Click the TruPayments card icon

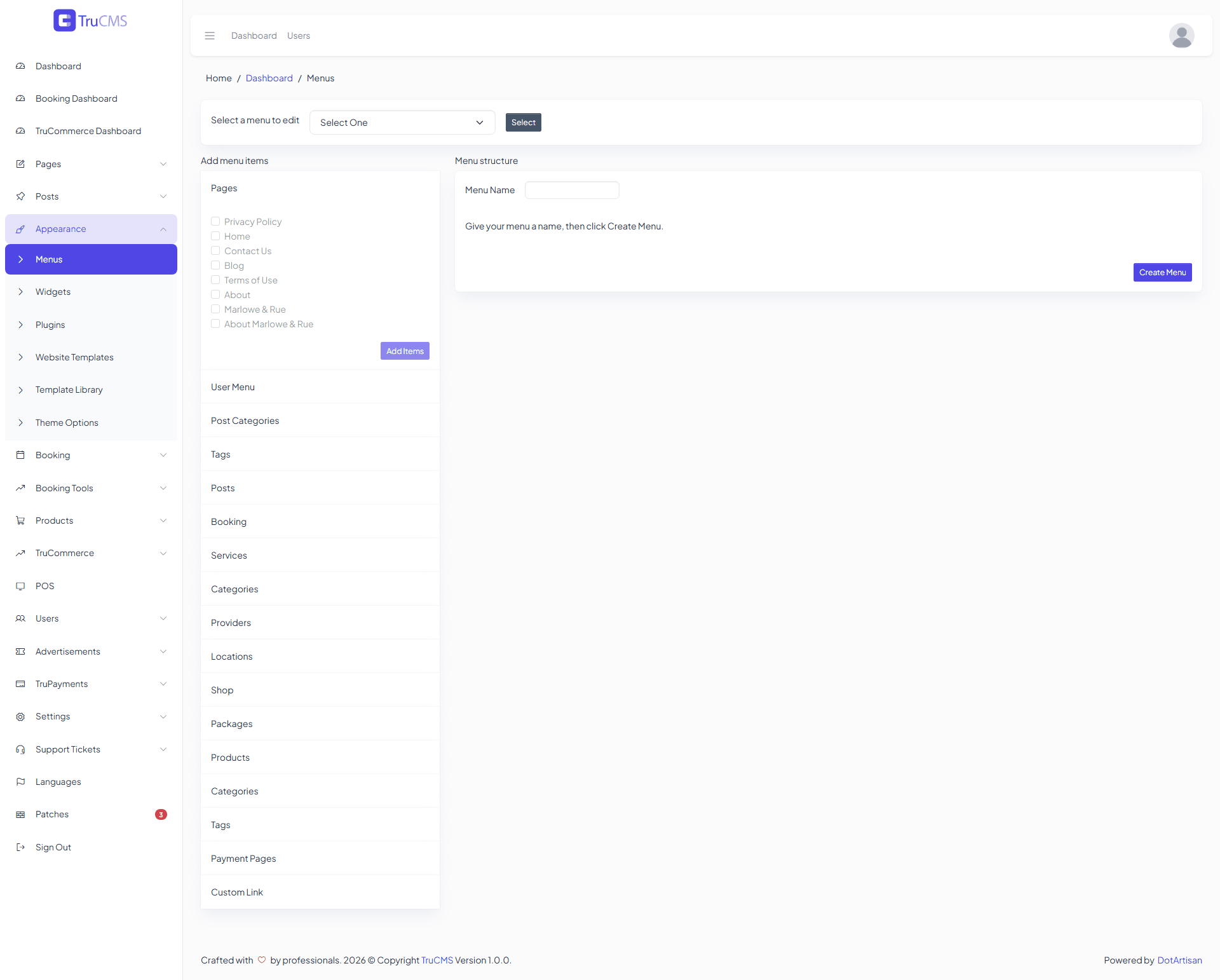coord(20,684)
